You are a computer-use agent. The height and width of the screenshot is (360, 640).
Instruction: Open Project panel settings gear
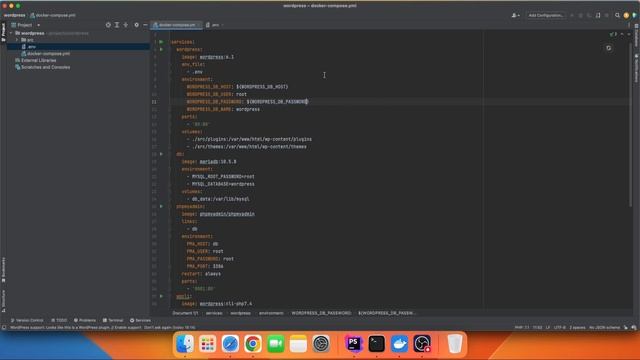(x=136, y=25)
